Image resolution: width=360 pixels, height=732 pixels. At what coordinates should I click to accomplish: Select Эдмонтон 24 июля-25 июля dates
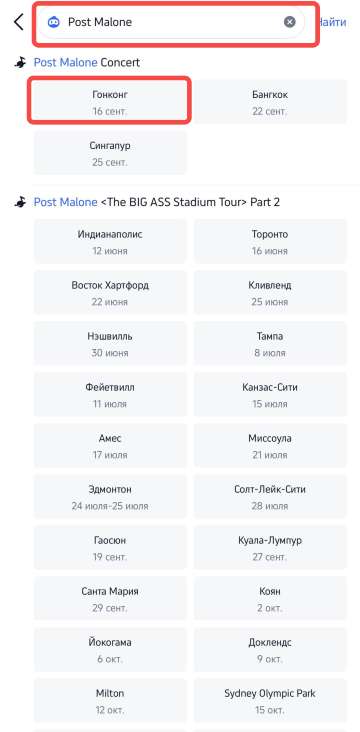click(110, 497)
